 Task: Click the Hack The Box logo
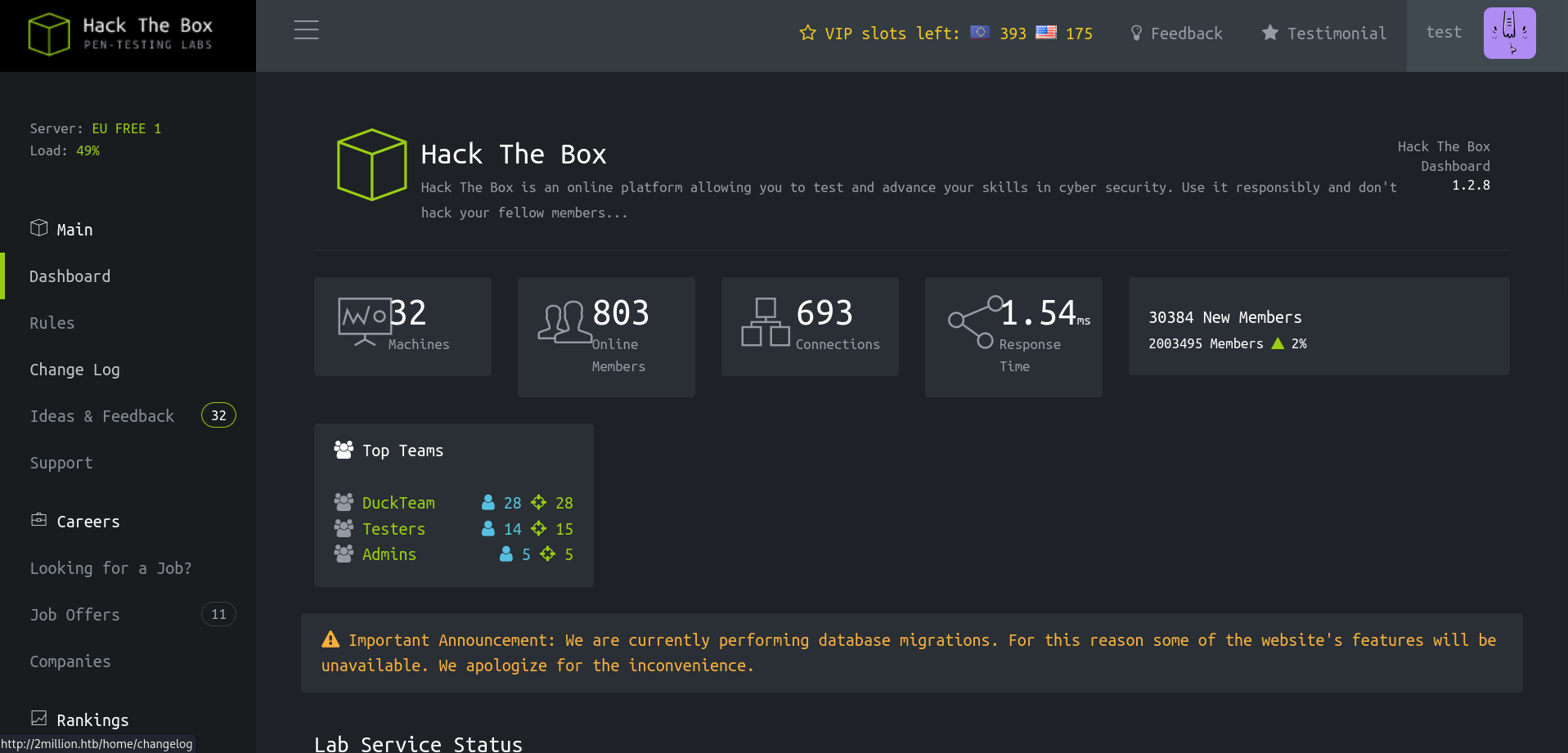click(x=121, y=34)
